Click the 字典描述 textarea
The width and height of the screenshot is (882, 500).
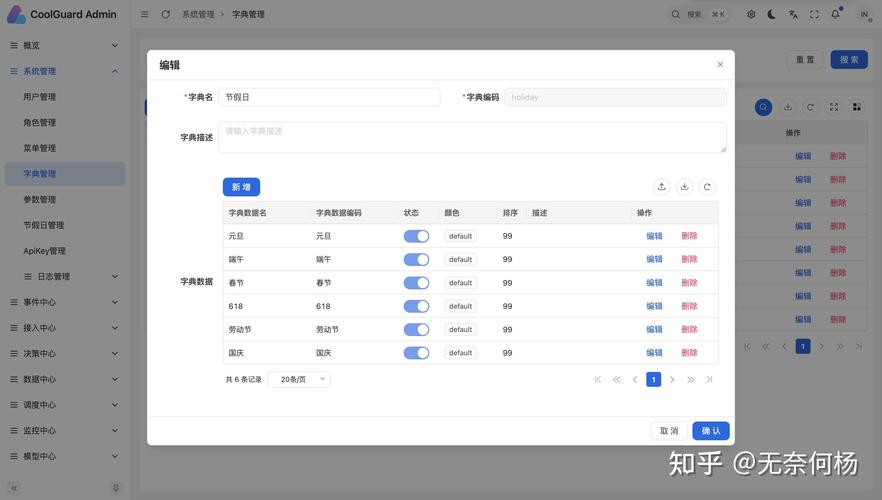(x=472, y=137)
